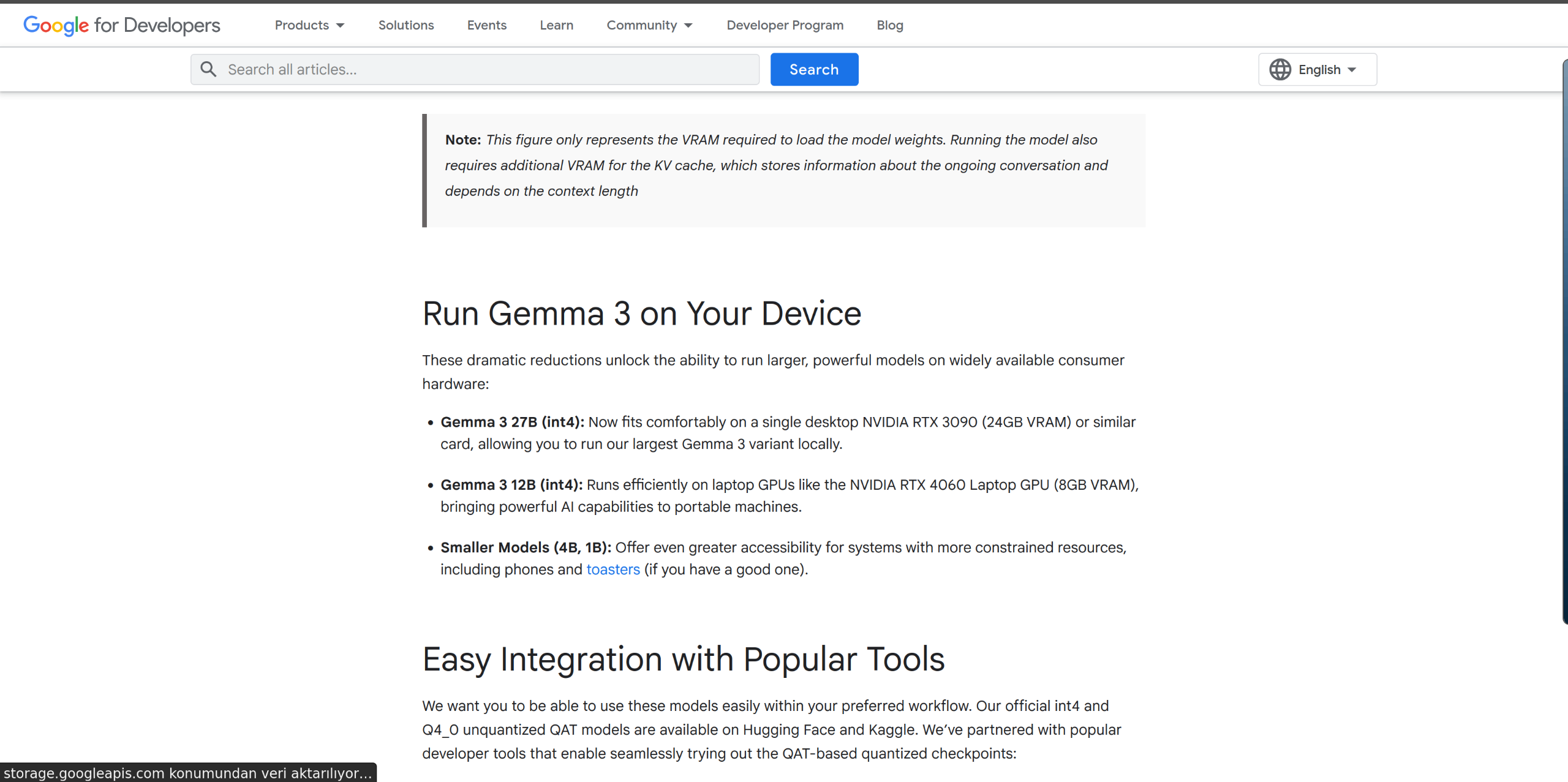Screen dimensions: 1568x782
Task: Click the page vertical scrollbar
Action: 1564,343
